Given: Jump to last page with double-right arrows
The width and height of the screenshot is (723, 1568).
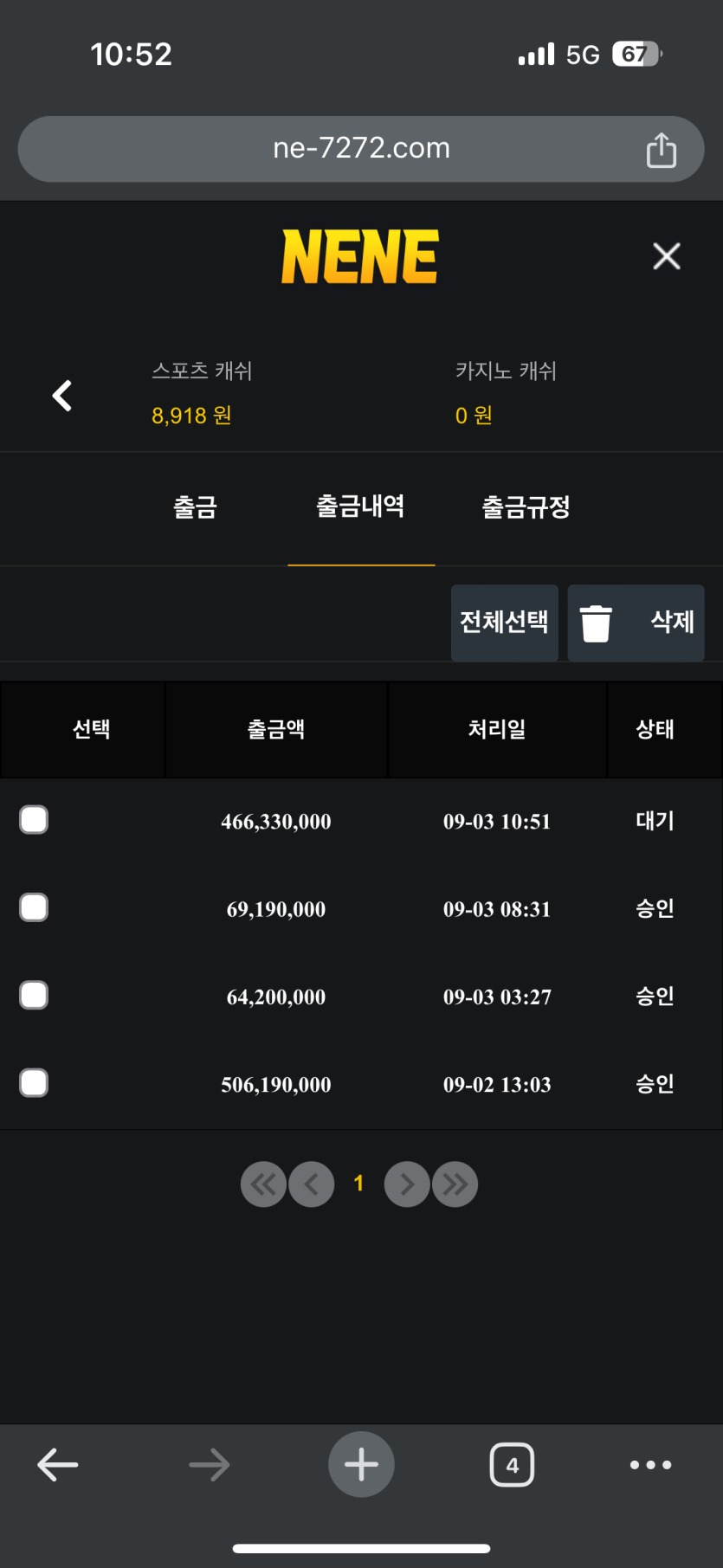Looking at the screenshot, I should point(455,1184).
